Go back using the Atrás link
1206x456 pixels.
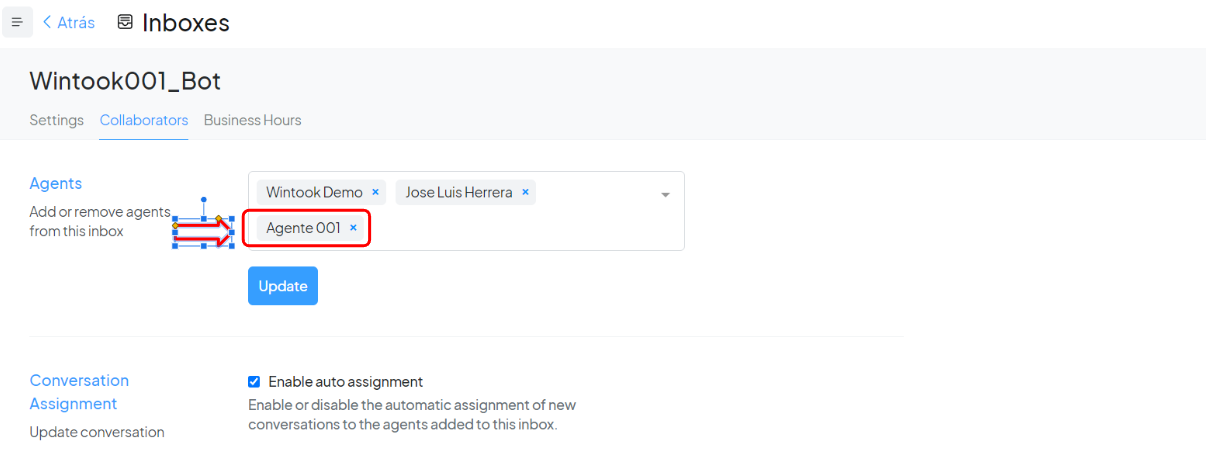(68, 22)
